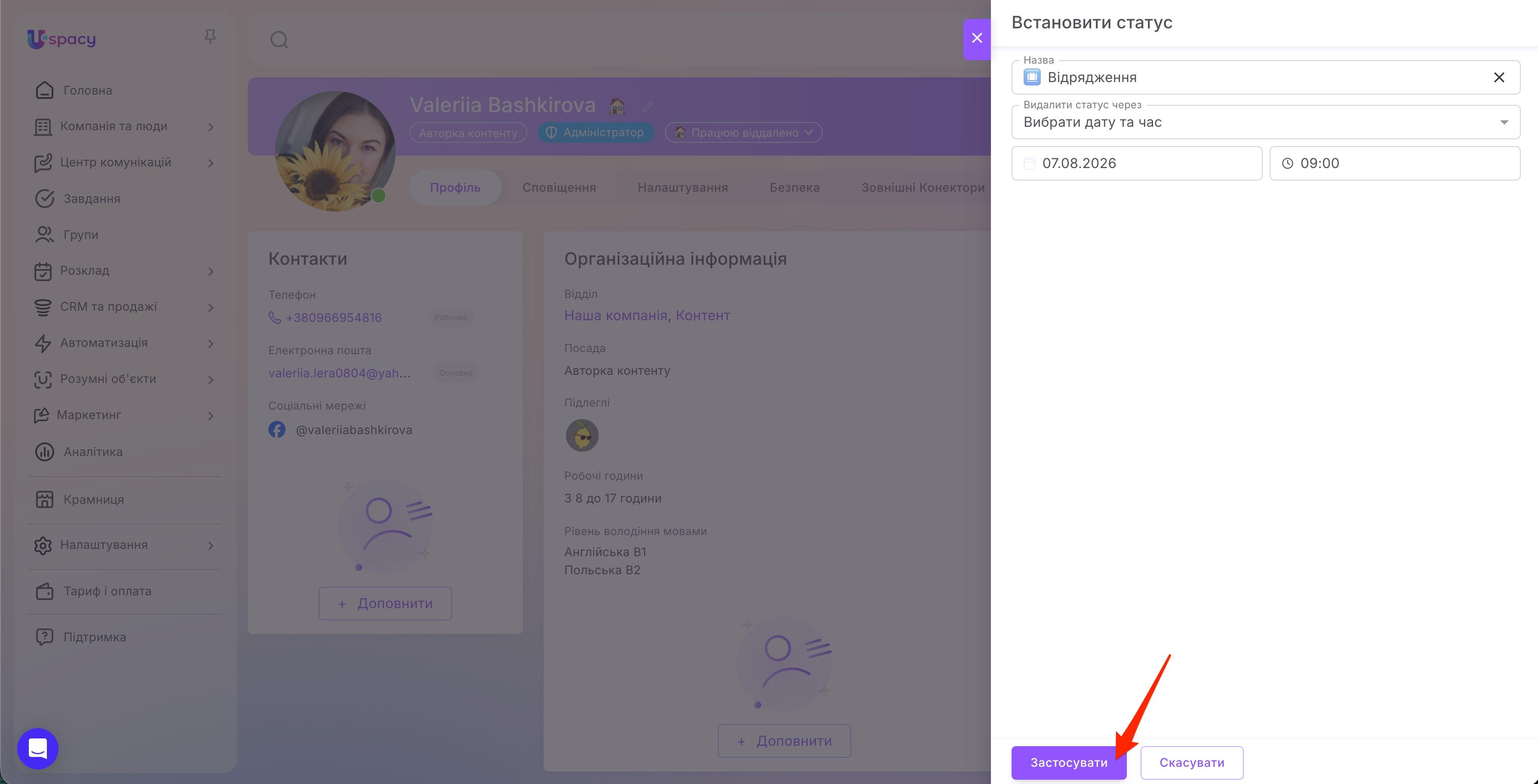
Task: Edit profile name pencil icon
Action: (x=647, y=107)
